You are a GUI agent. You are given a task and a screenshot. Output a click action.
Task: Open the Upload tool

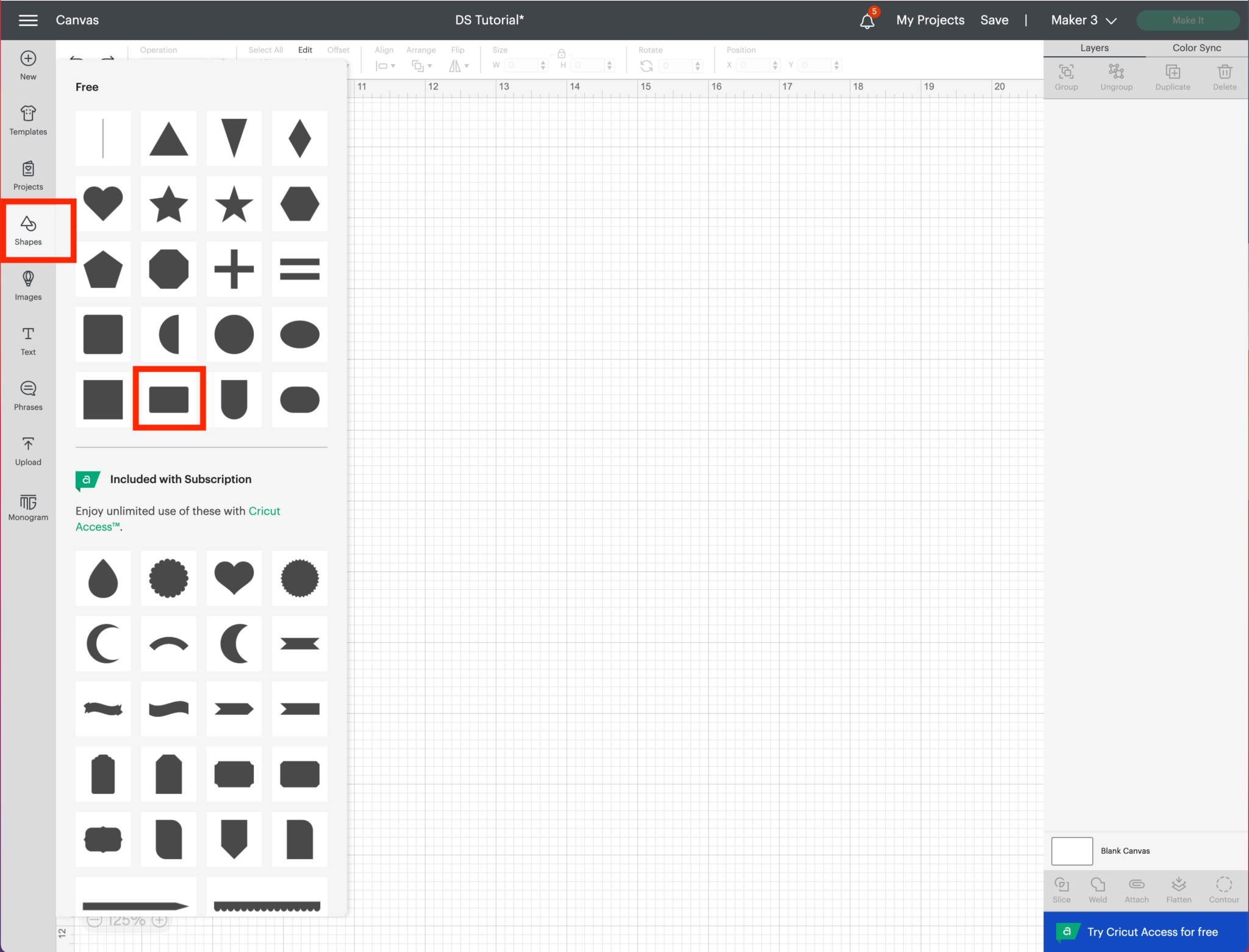point(28,451)
